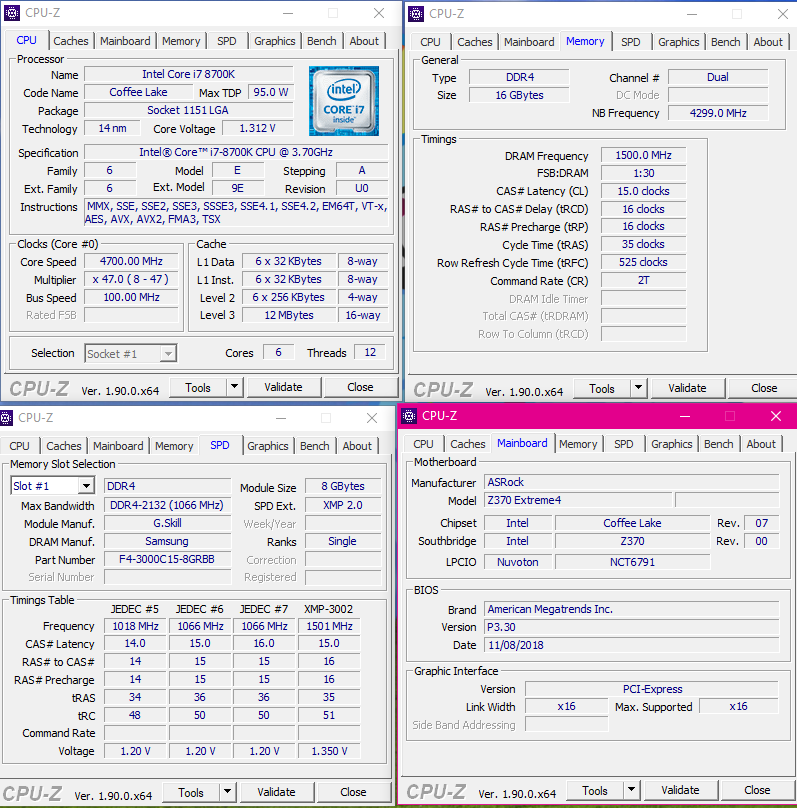Click the G.Skill module manufacturer value
The height and width of the screenshot is (808, 797).
[x=167, y=523]
